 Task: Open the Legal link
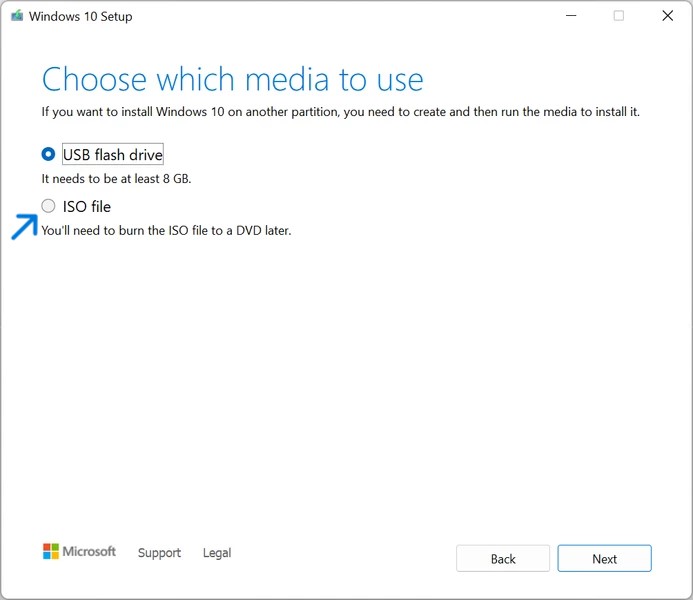pyautogui.click(x=217, y=553)
